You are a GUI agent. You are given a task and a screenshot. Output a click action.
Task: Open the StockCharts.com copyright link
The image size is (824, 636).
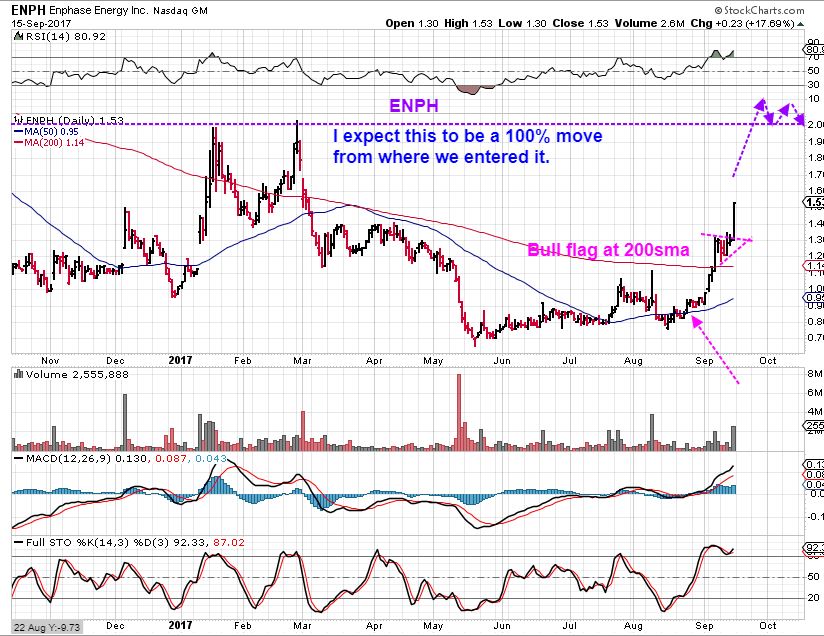click(759, 10)
